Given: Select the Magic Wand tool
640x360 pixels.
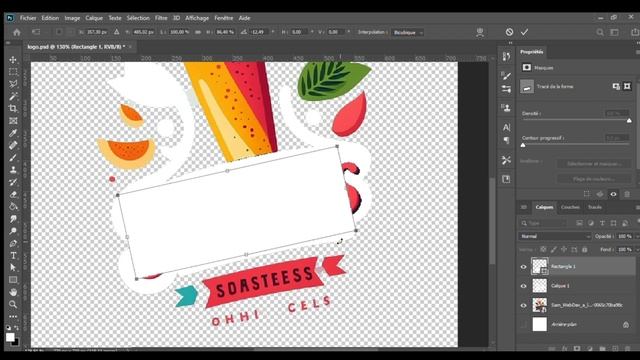Looking at the screenshot, I should pyautogui.click(x=13, y=96).
